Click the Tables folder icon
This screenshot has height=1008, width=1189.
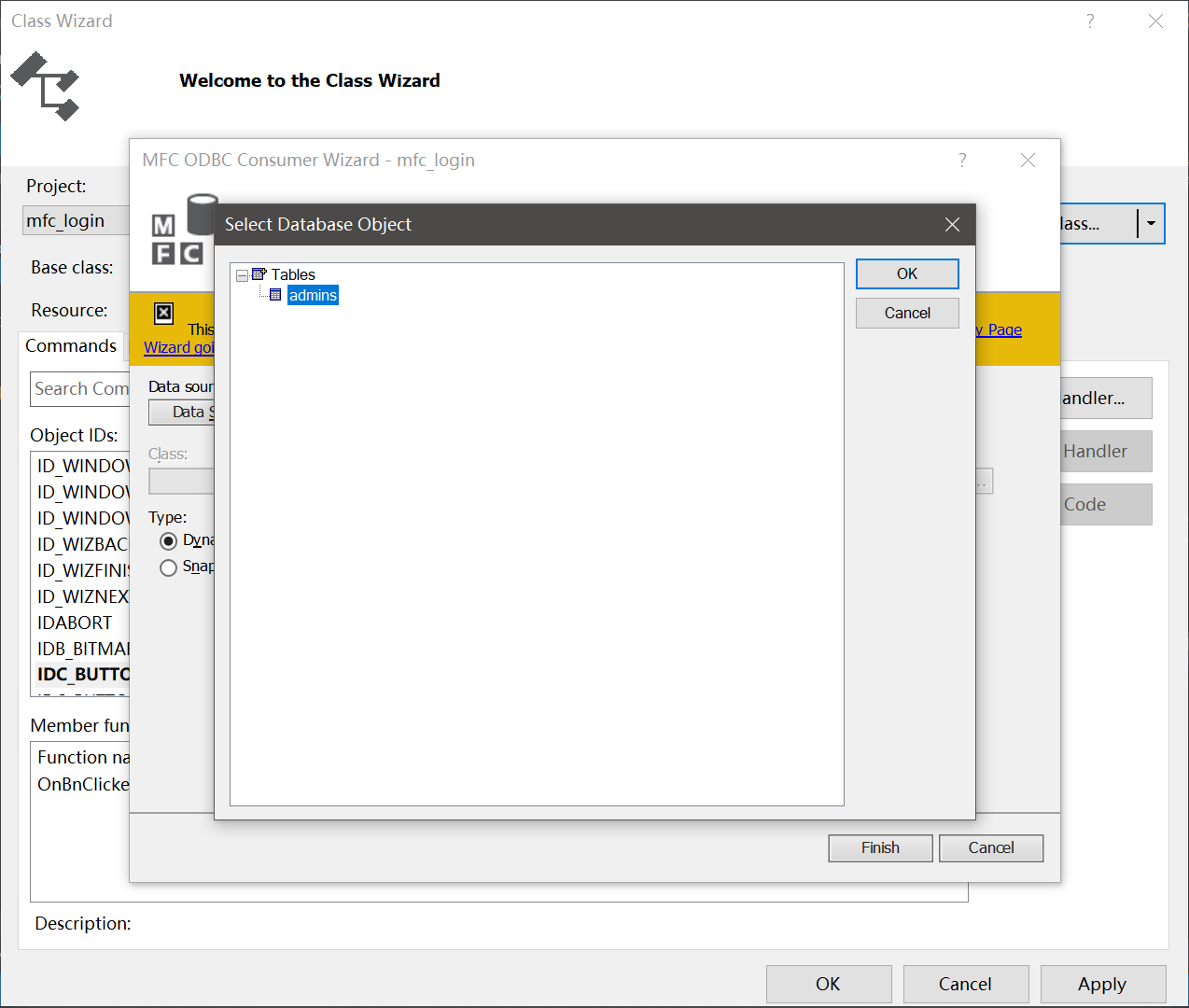click(259, 273)
